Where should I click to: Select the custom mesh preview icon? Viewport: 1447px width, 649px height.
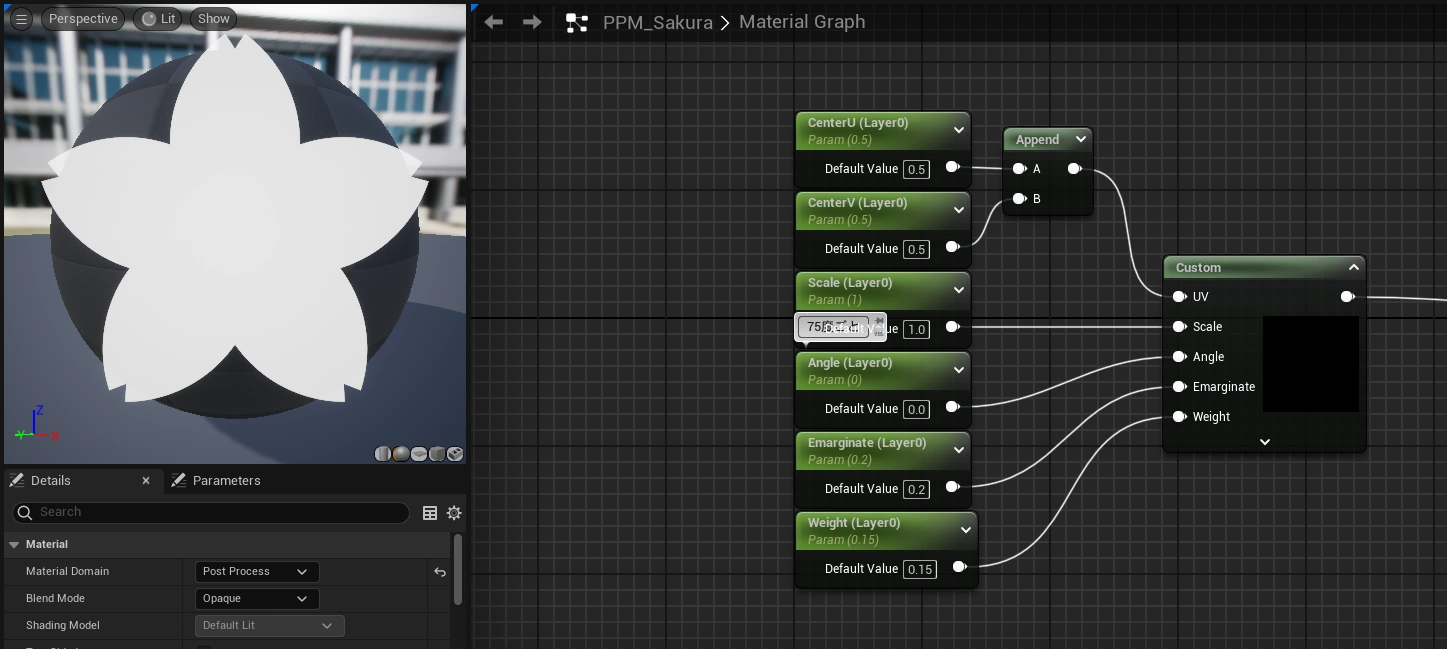pos(455,454)
